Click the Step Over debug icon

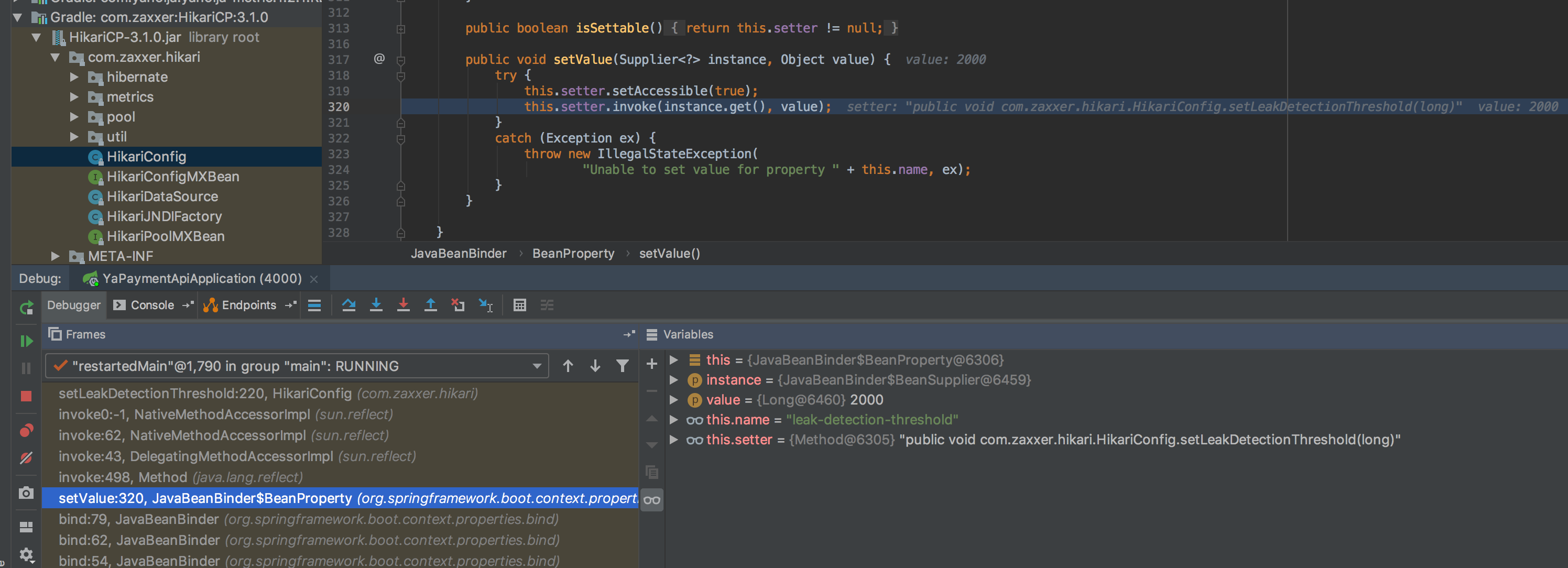[348, 305]
